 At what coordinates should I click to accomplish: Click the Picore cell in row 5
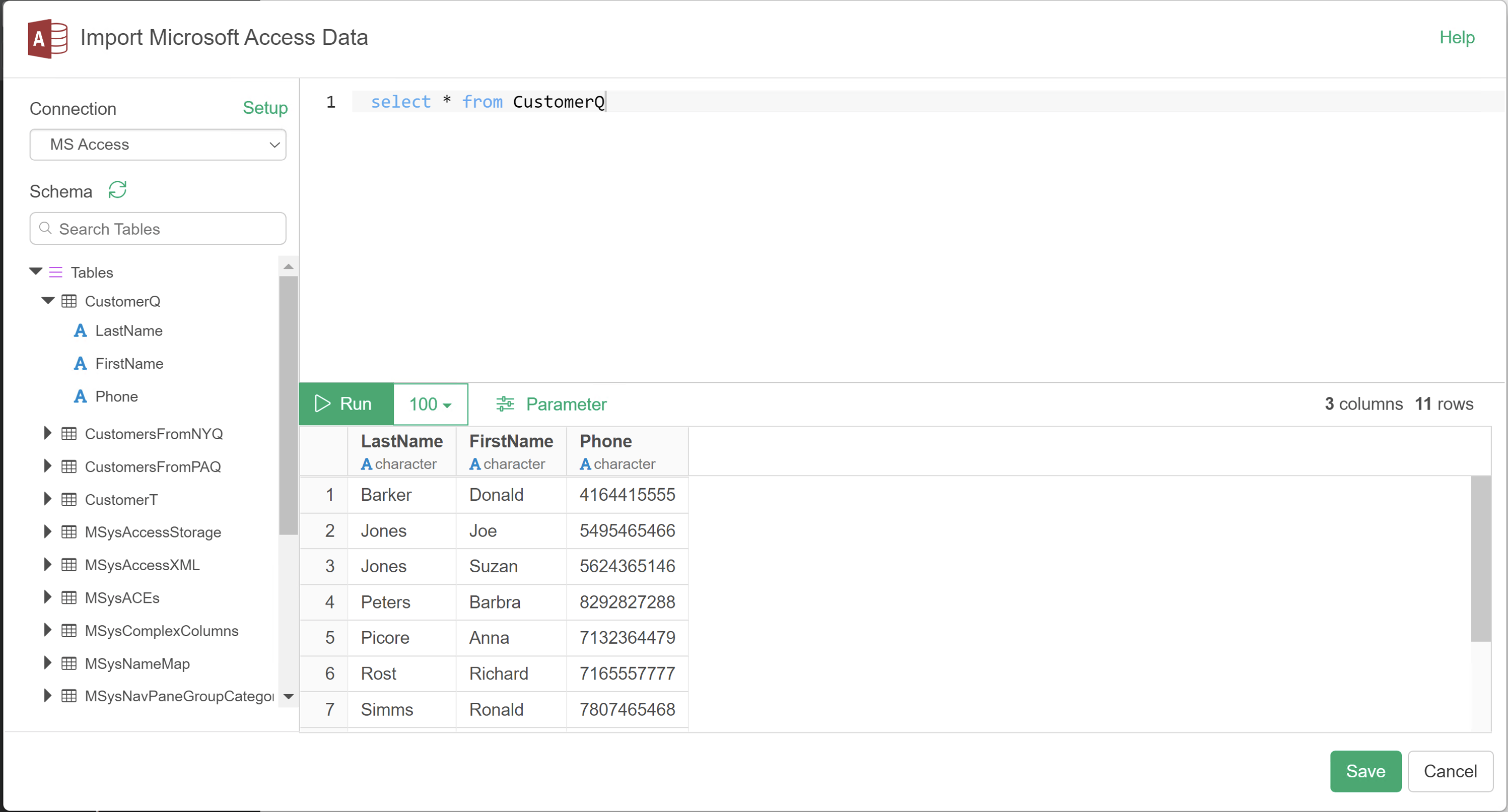(x=401, y=638)
